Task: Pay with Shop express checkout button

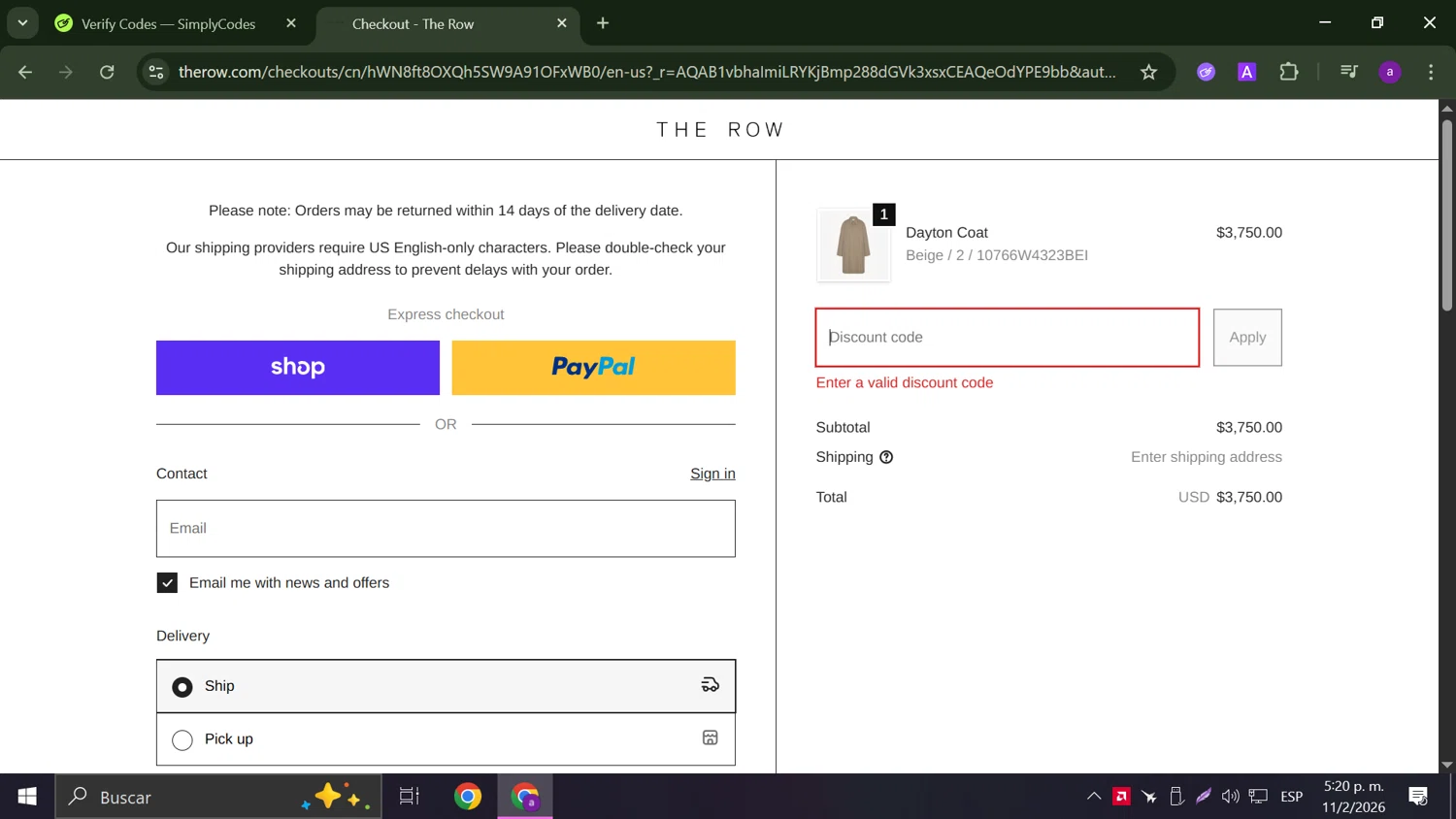Action: click(298, 368)
